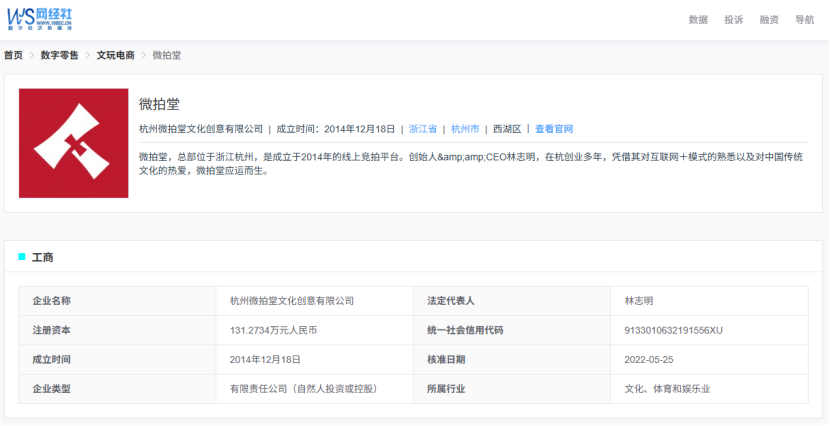Select the 微拍堂 company title heading
Screen dimensions: 830x426
(x=159, y=104)
